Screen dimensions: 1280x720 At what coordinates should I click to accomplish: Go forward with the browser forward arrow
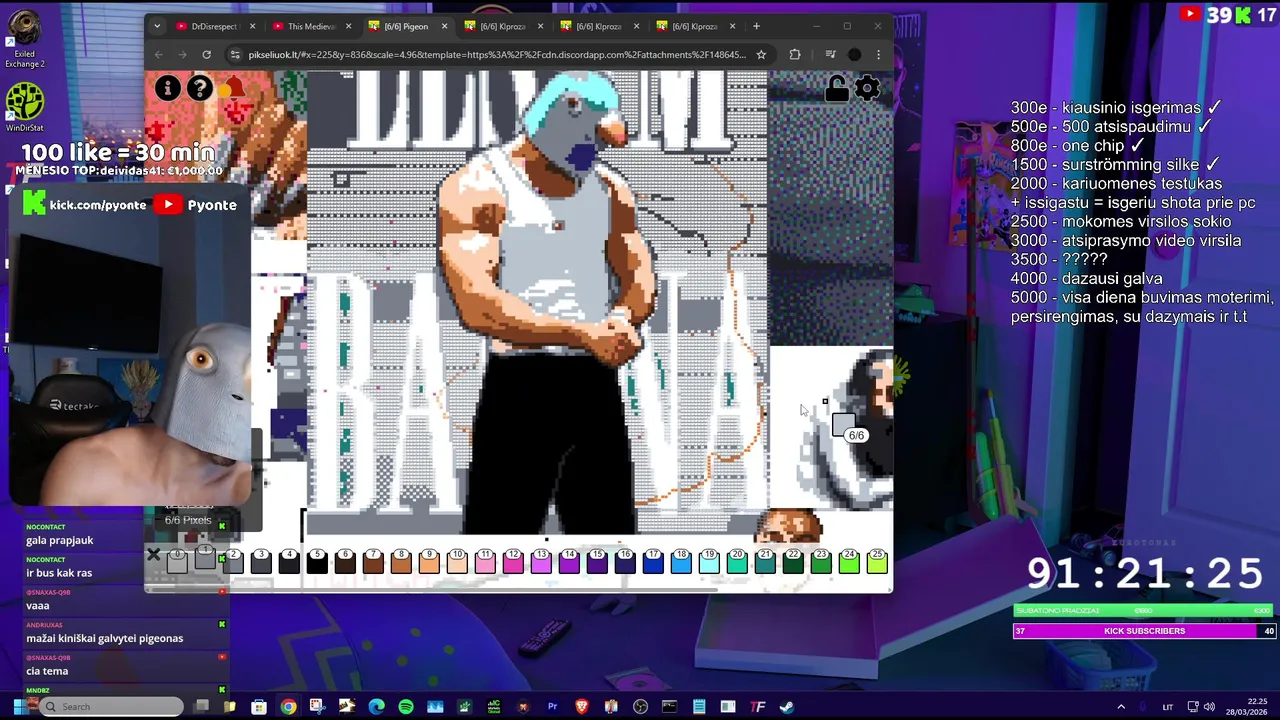(x=182, y=54)
